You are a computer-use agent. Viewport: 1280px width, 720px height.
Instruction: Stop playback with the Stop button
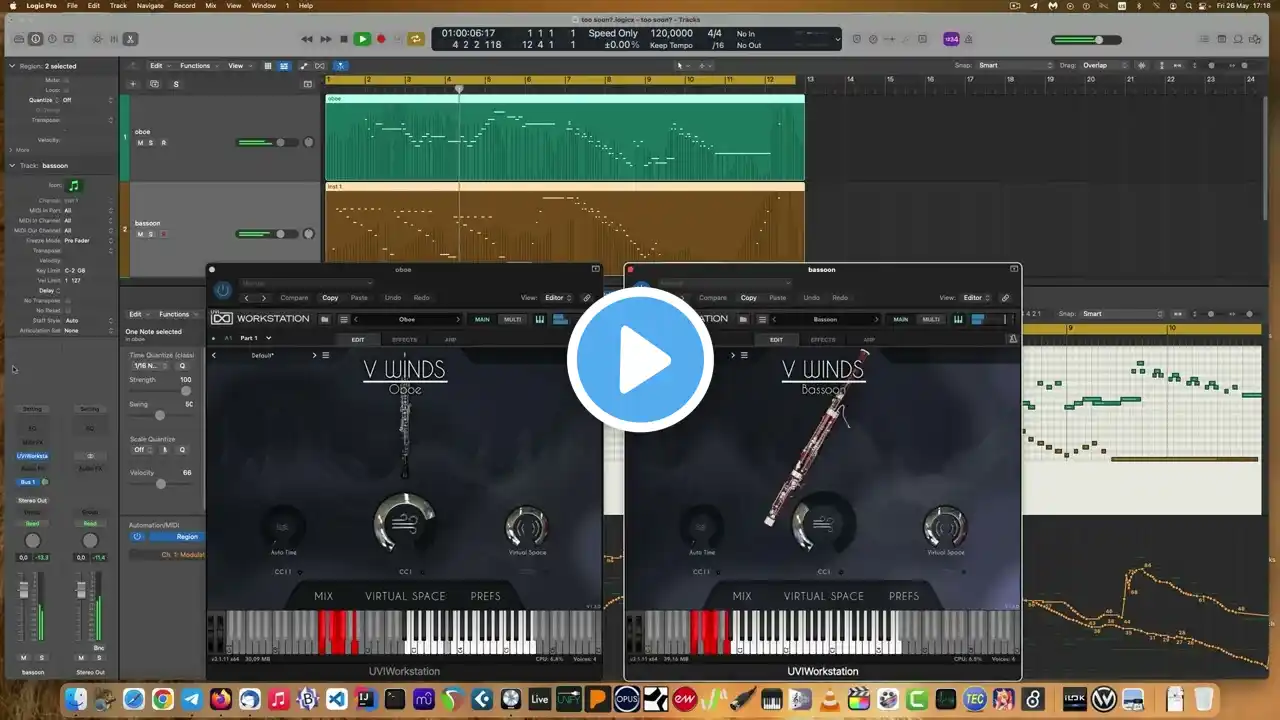click(344, 39)
